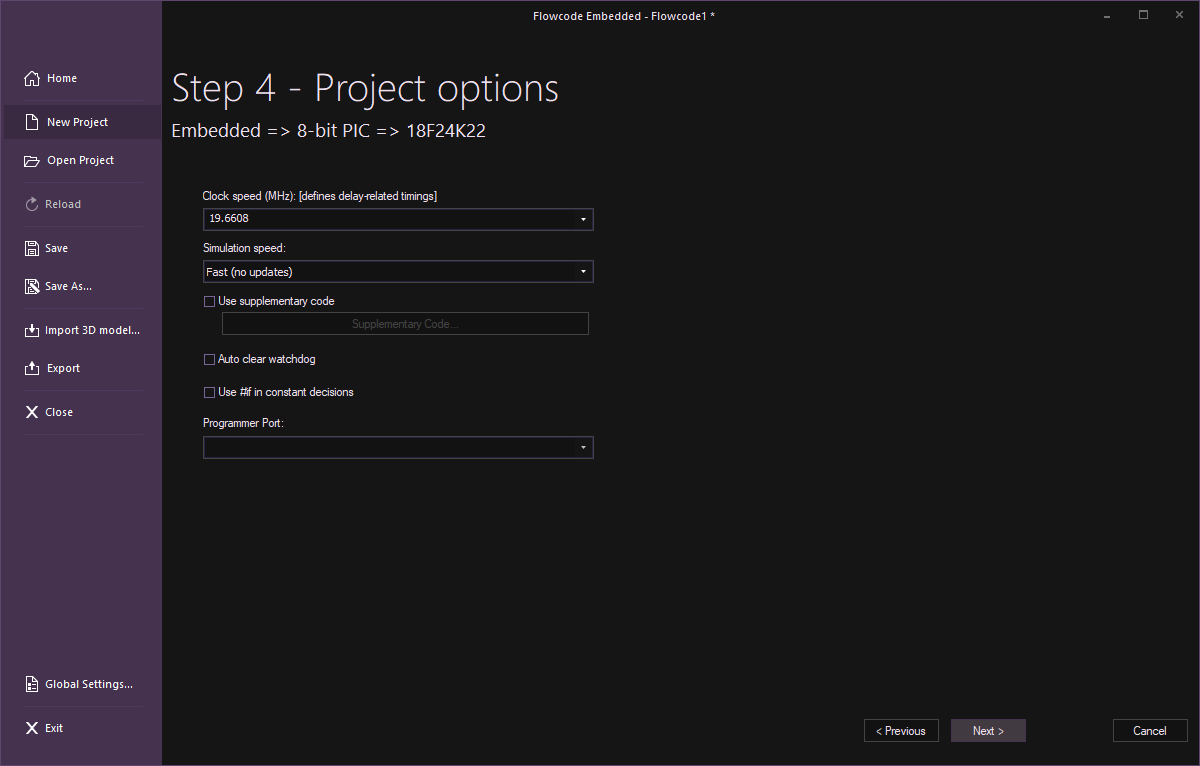
Task: Click the Save disk icon
Action: pyautogui.click(x=32, y=248)
